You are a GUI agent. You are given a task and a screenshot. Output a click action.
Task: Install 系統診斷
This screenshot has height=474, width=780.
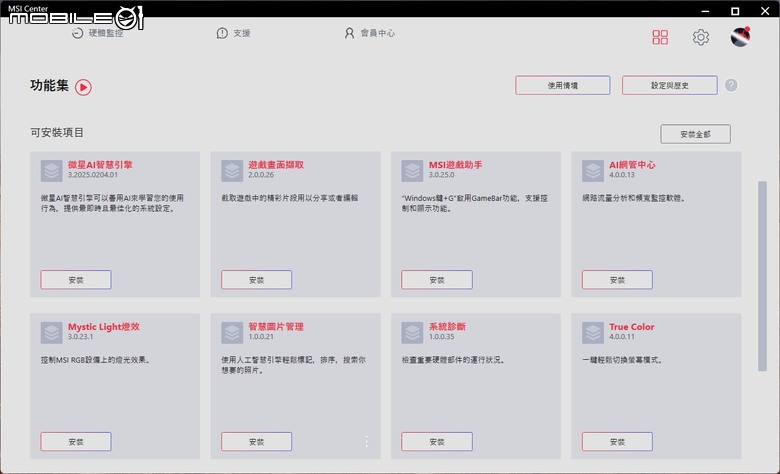click(x=437, y=441)
